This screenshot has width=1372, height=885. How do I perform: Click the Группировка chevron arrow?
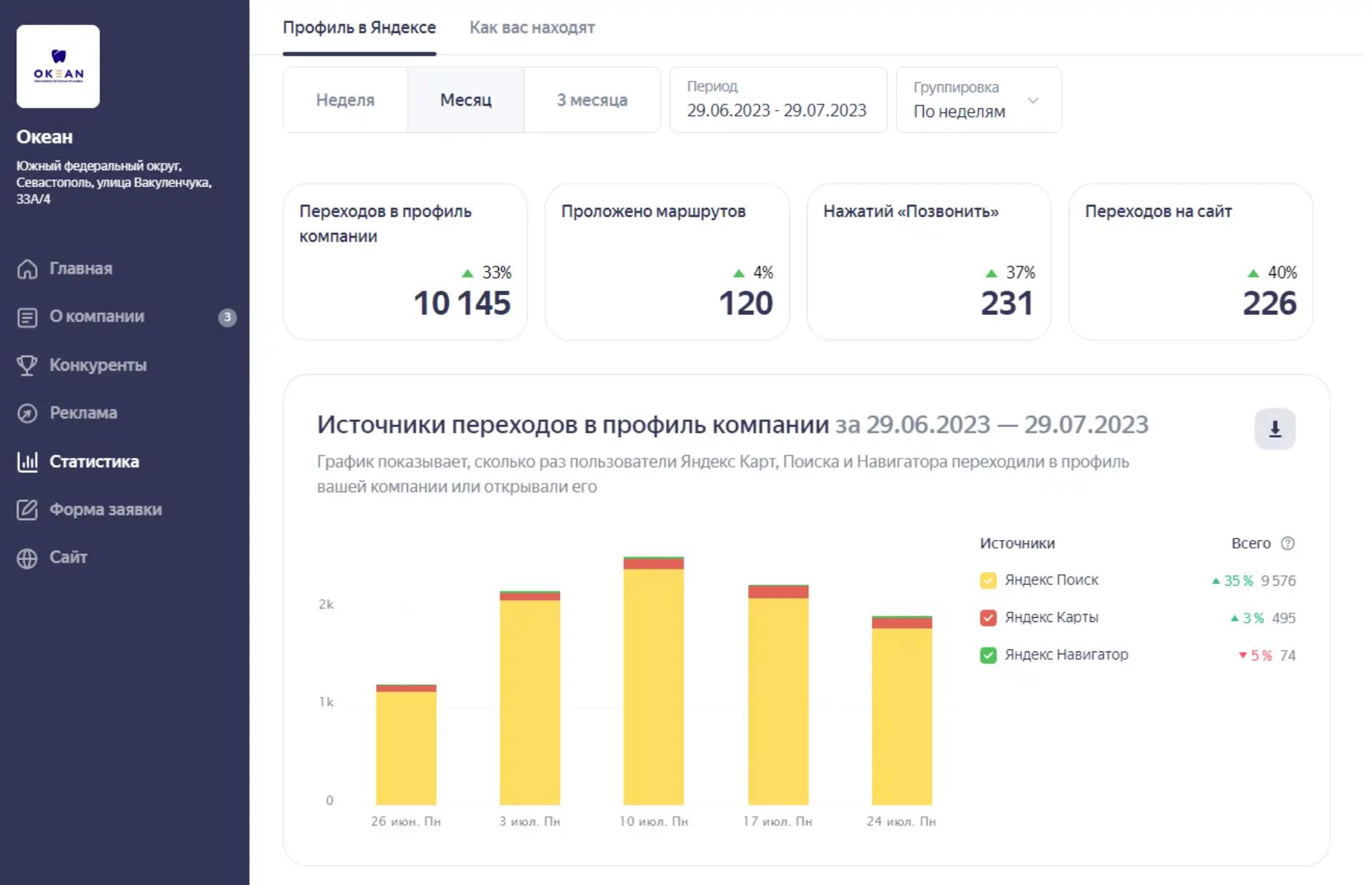click(1033, 101)
